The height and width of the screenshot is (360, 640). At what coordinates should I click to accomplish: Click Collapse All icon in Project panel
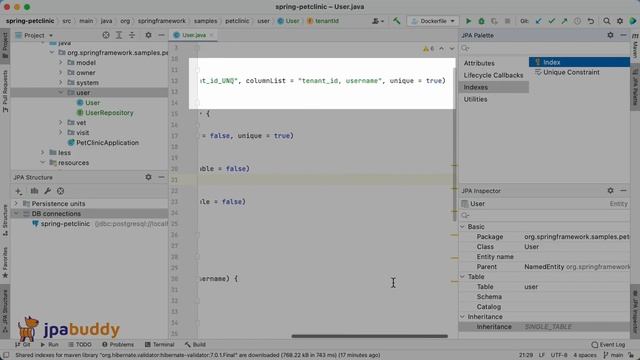point(132,35)
